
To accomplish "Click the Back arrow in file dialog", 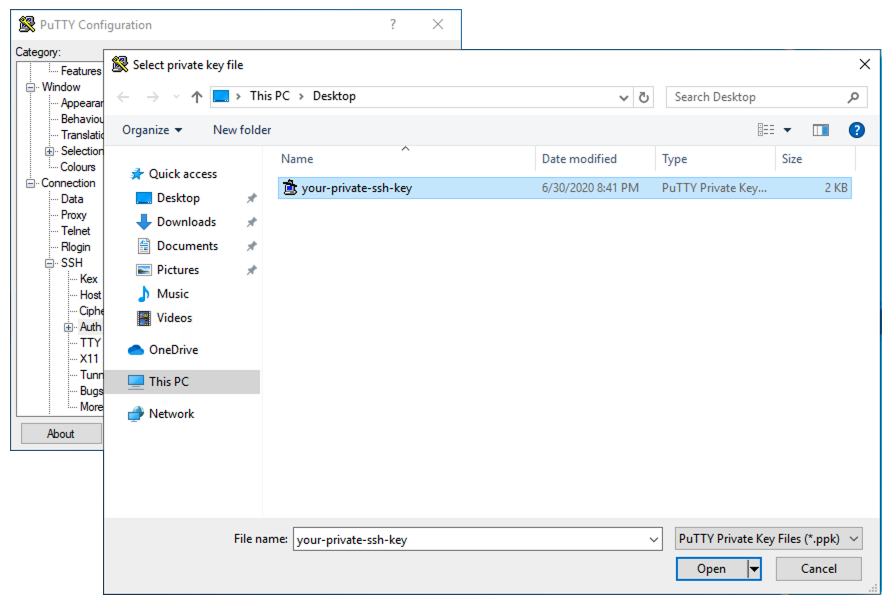I will (x=123, y=97).
